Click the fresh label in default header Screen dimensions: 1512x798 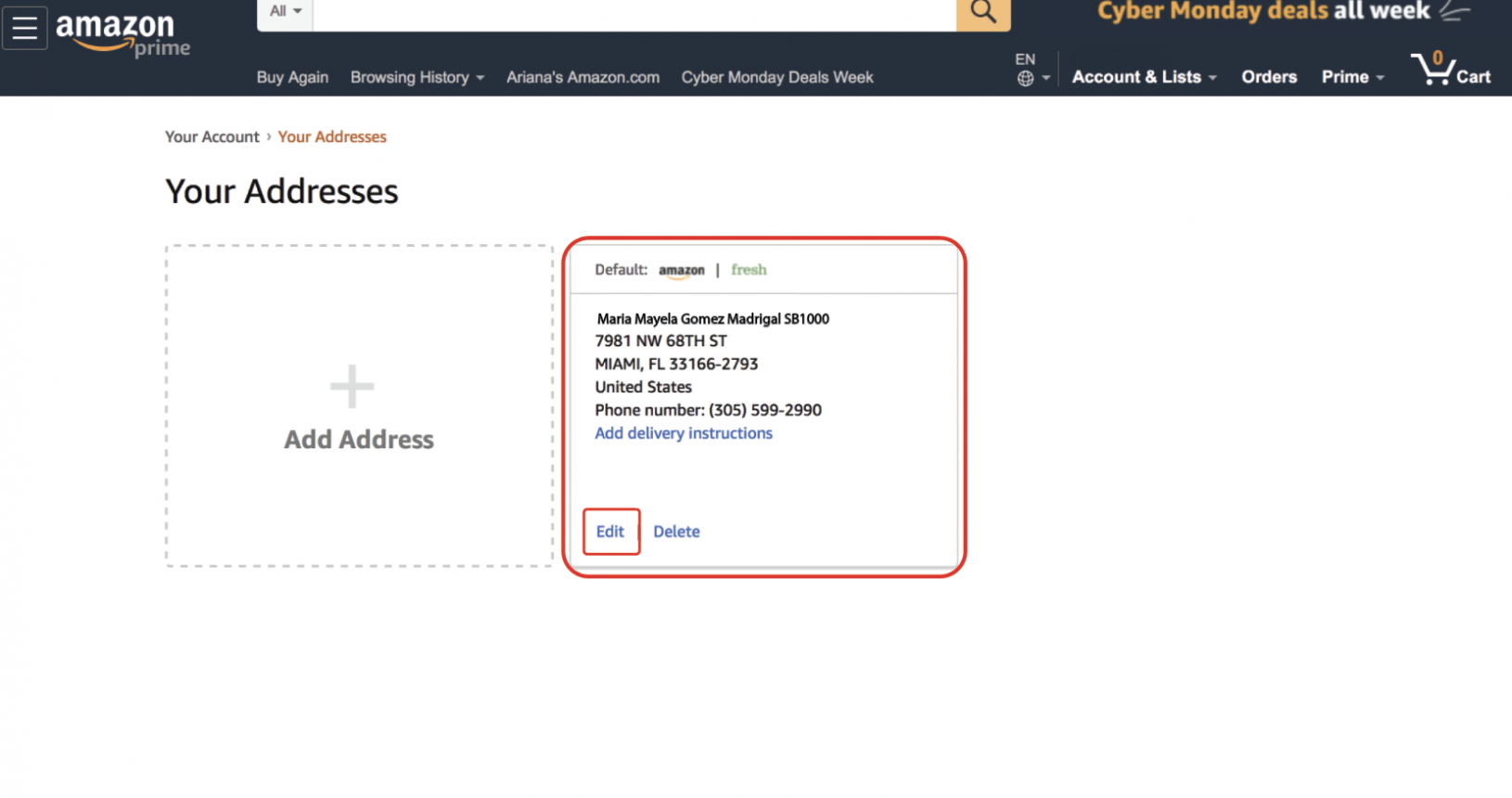(749, 270)
